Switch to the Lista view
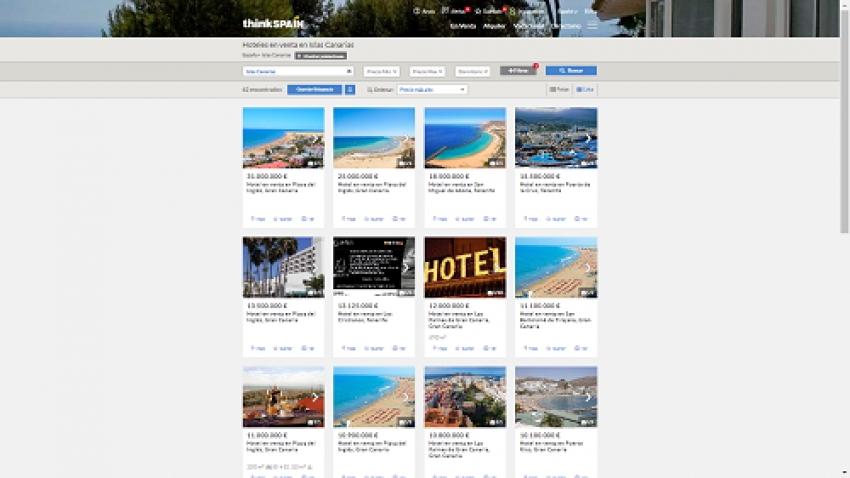Image resolution: width=850 pixels, height=478 pixels. [x=585, y=89]
